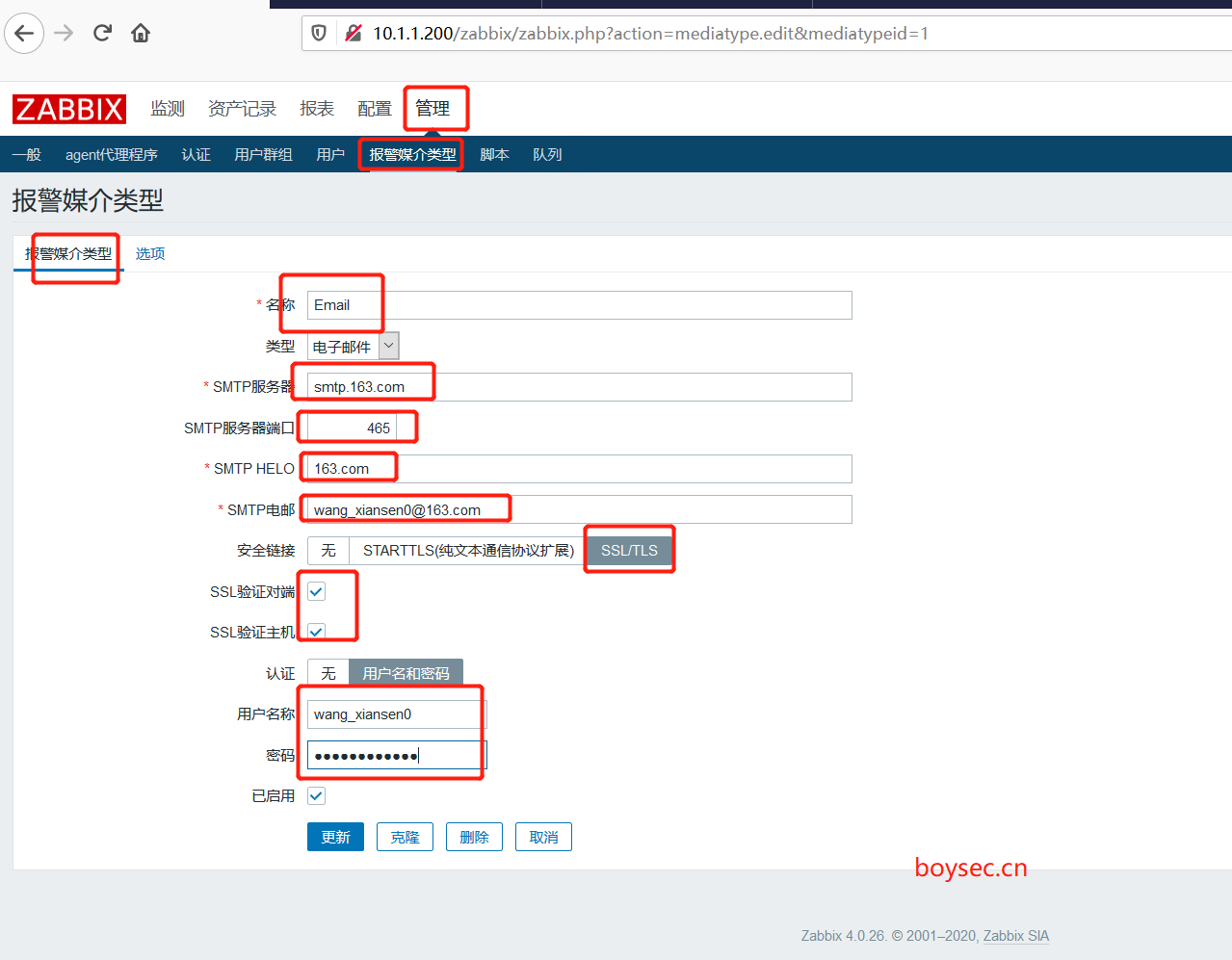Click the SMTP HELO field
This screenshot has height=960, width=1232.
[580, 469]
